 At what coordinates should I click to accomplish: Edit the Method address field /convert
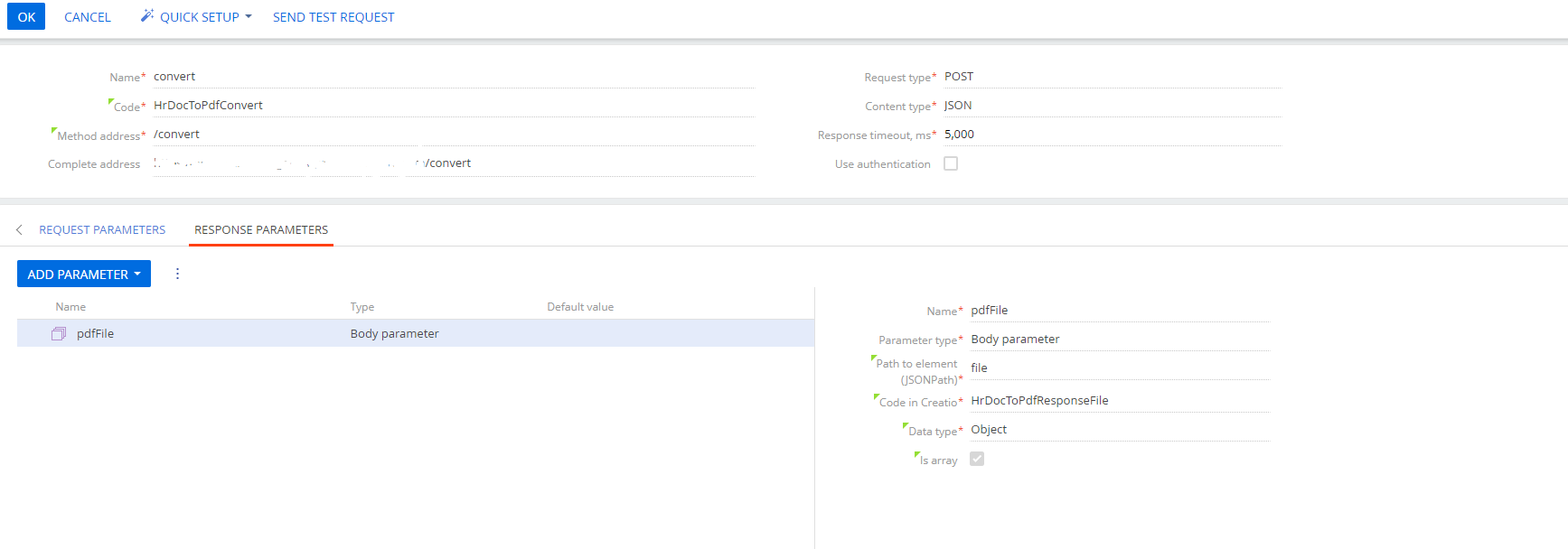[x=454, y=135]
